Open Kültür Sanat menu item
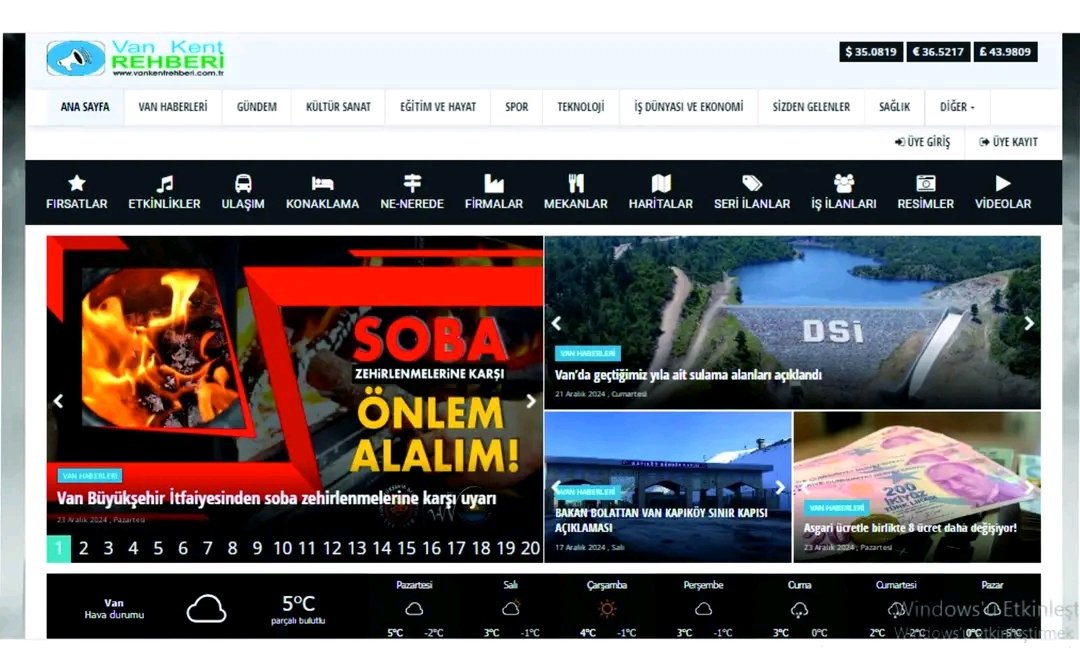1080x648 pixels. tap(338, 107)
